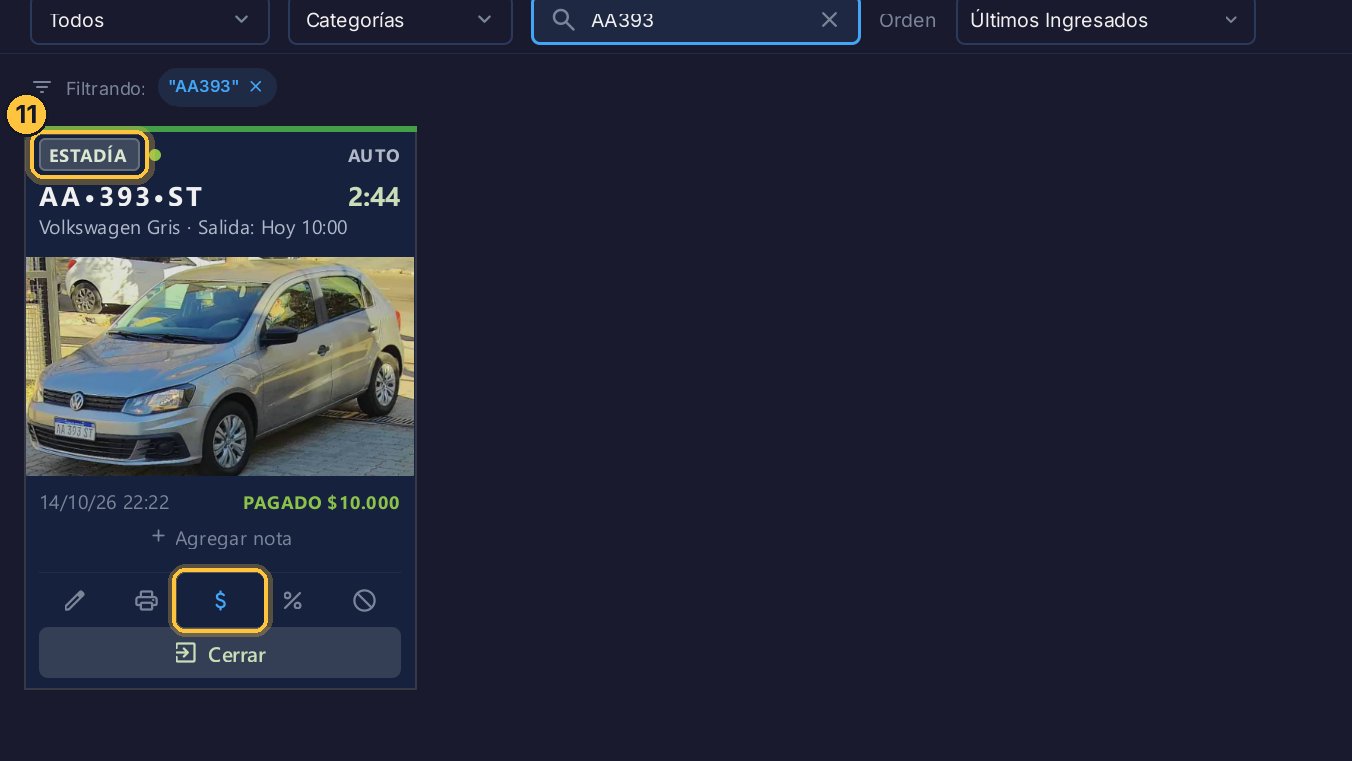Click the PAGADO $10.000 label

coord(321,503)
